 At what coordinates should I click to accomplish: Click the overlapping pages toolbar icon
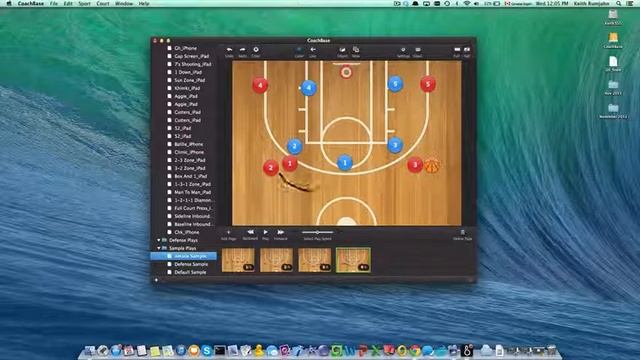point(356,50)
